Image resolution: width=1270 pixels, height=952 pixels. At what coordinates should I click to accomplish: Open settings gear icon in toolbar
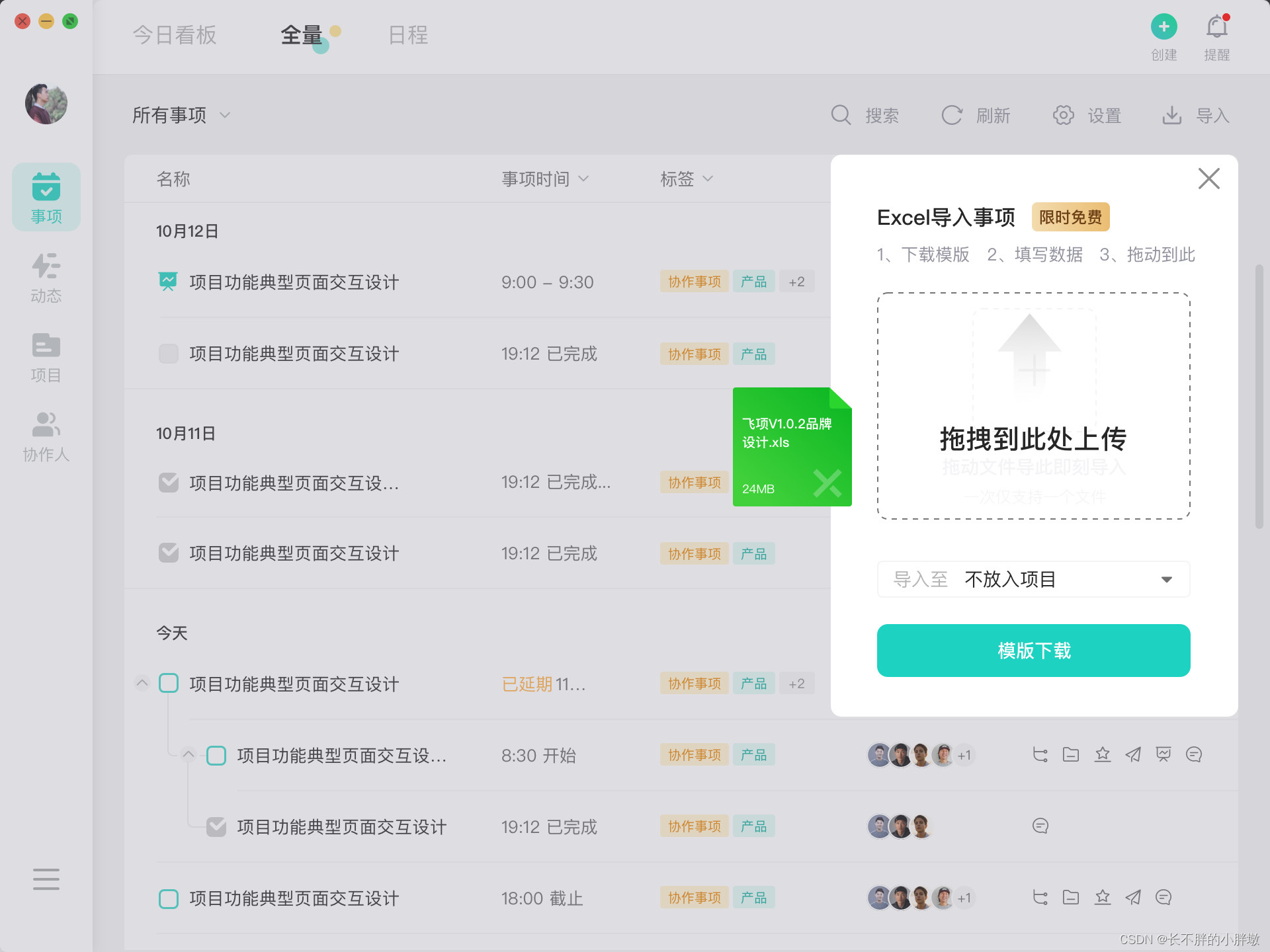1063,115
